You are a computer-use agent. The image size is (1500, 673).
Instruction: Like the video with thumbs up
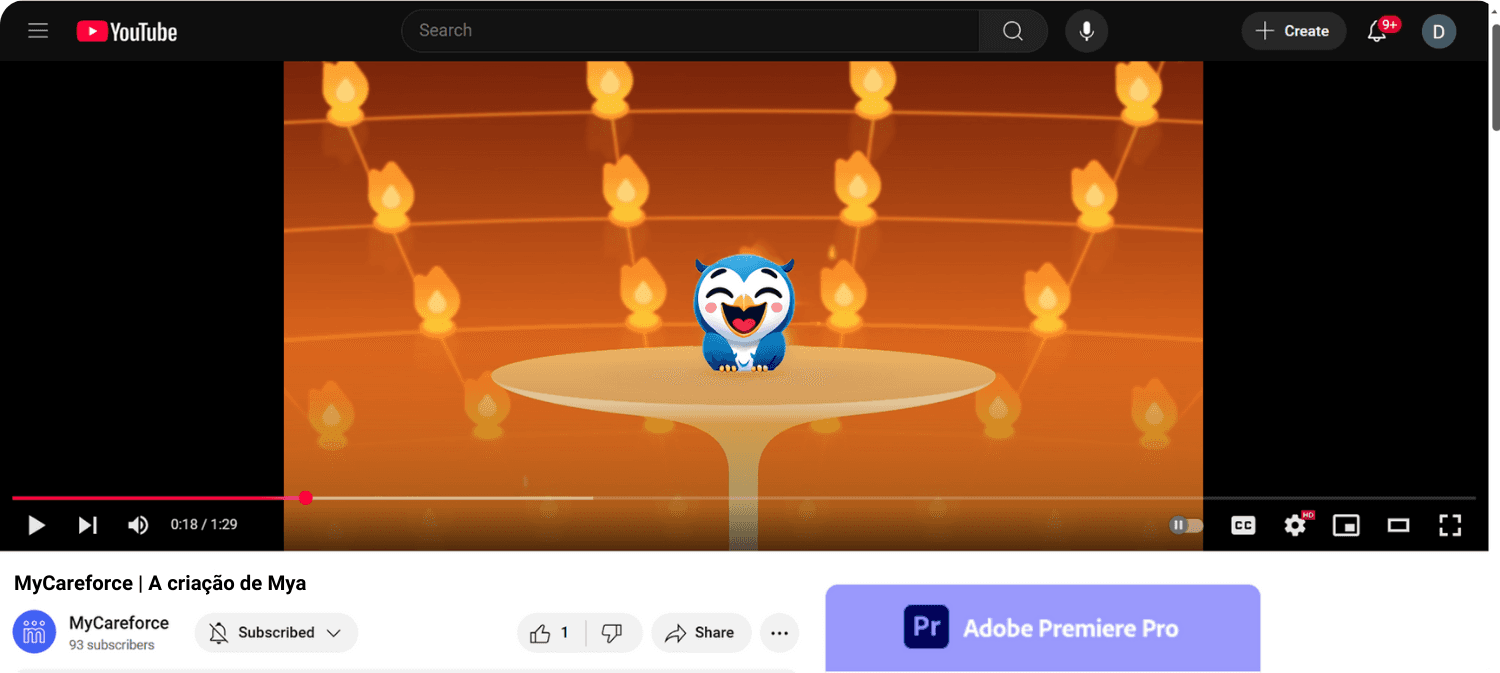tap(550, 633)
